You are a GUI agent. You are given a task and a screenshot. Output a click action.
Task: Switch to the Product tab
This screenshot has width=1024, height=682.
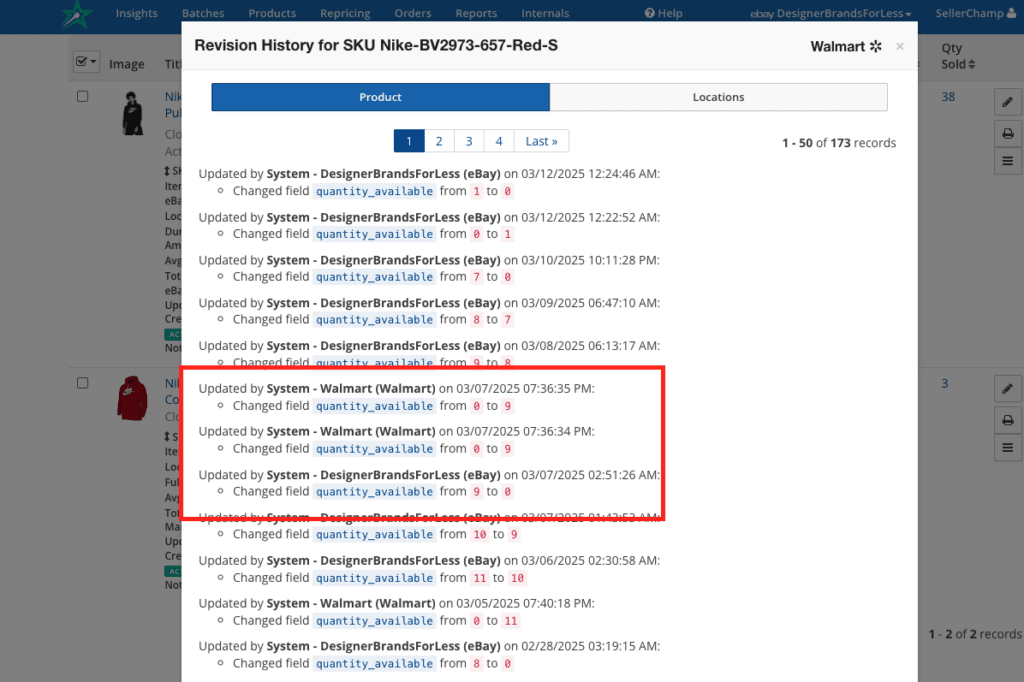pos(380,97)
